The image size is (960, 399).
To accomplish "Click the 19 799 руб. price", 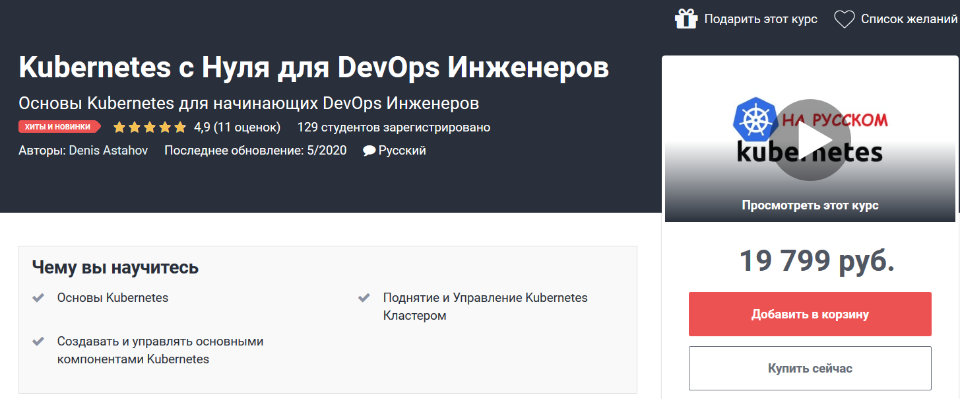I will click(817, 261).
